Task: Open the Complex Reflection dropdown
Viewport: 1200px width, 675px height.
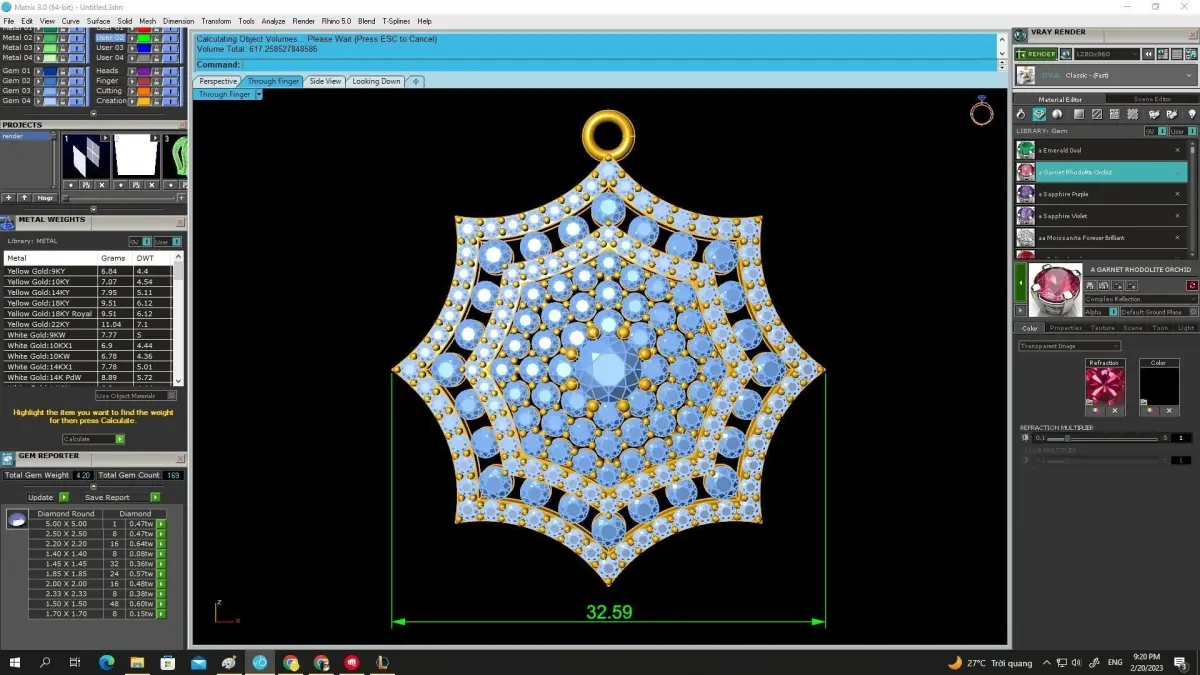Action: [1141, 299]
